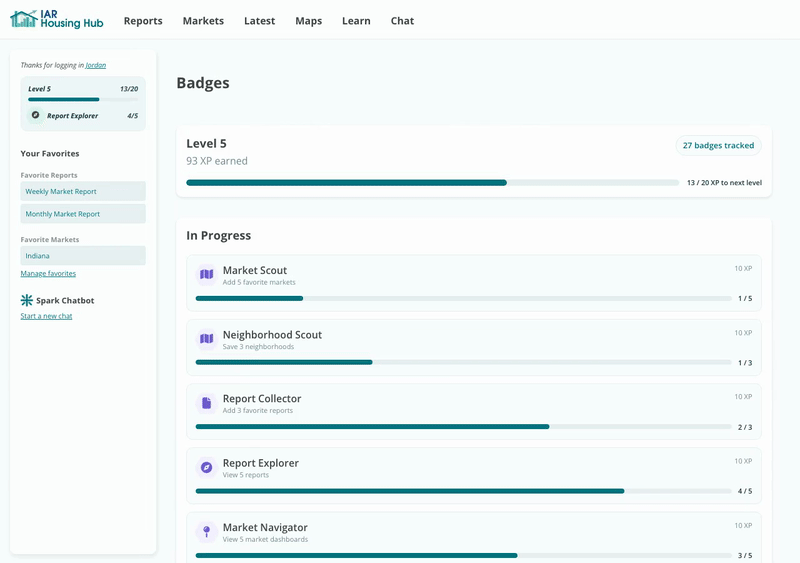800x563 pixels.
Task: Click the 2 / 3 Report Collector count
Action: 745,427
